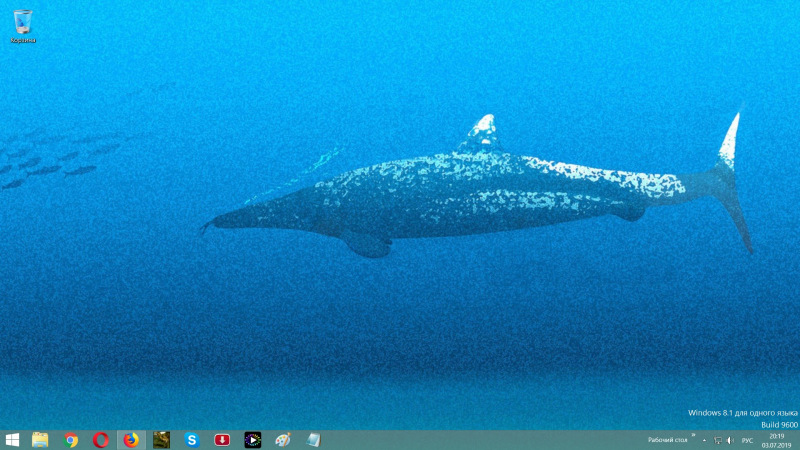Click the red download arrow taskbar icon

click(222, 440)
